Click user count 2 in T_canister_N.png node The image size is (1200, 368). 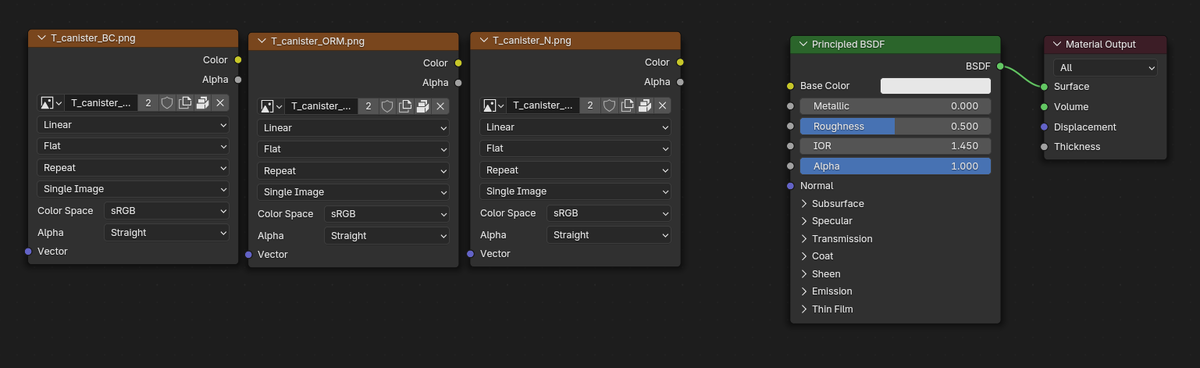[590, 106]
